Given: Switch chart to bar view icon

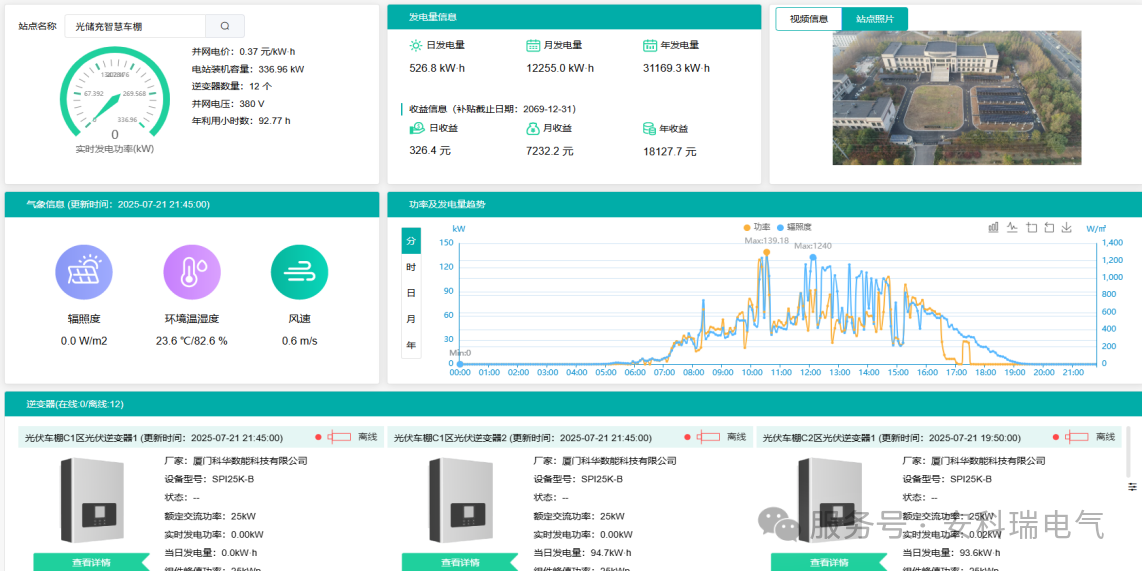Looking at the screenshot, I should pos(993,227).
